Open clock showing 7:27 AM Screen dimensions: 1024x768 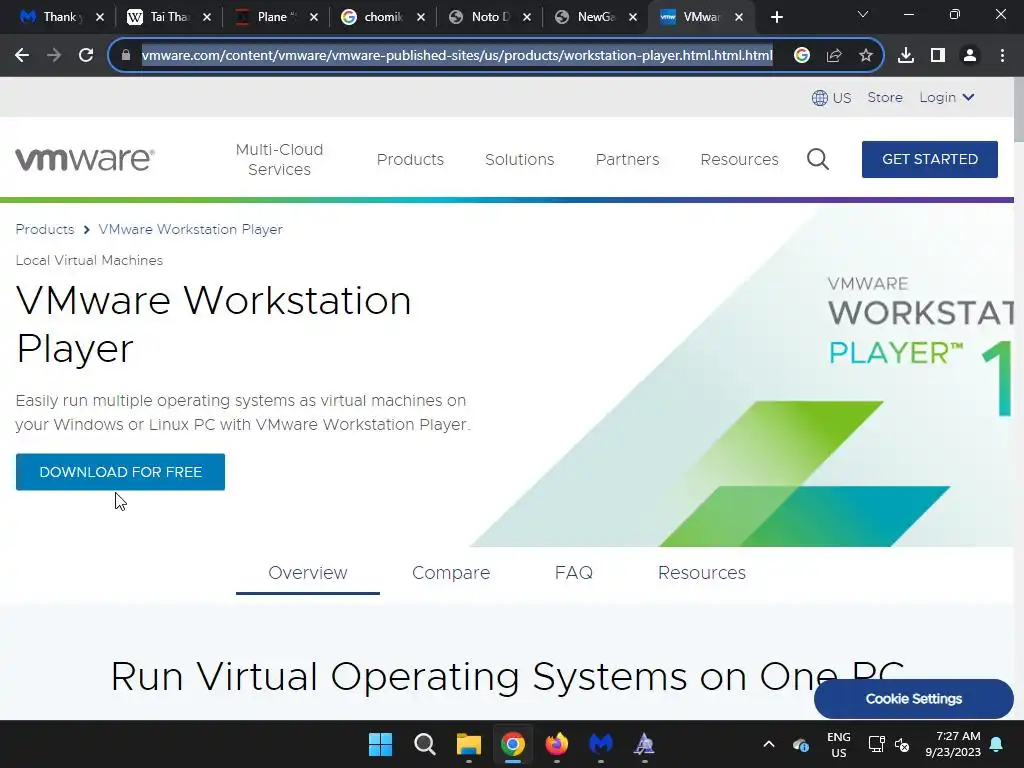coord(953,744)
